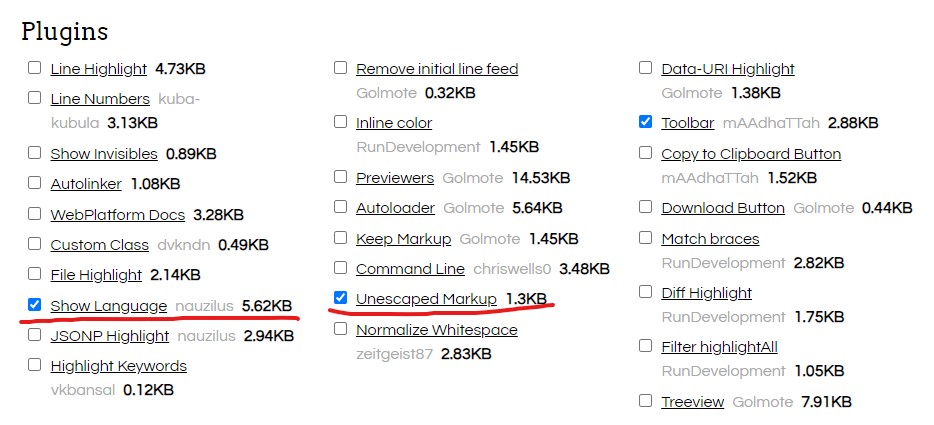This screenshot has height=425, width=934.
Task: Tick the Normalize Whitespace checkbox
Action: (340, 328)
